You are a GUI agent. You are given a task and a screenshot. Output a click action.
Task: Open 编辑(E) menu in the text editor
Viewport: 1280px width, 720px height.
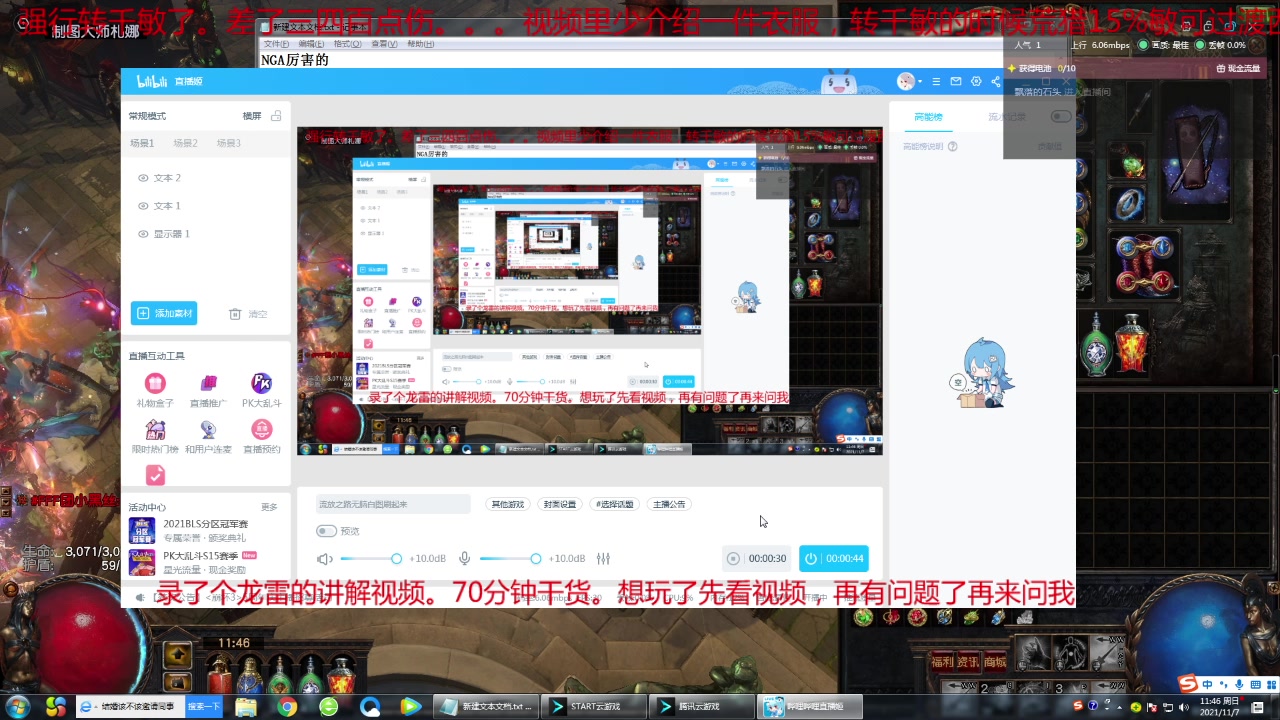[x=311, y=44]
